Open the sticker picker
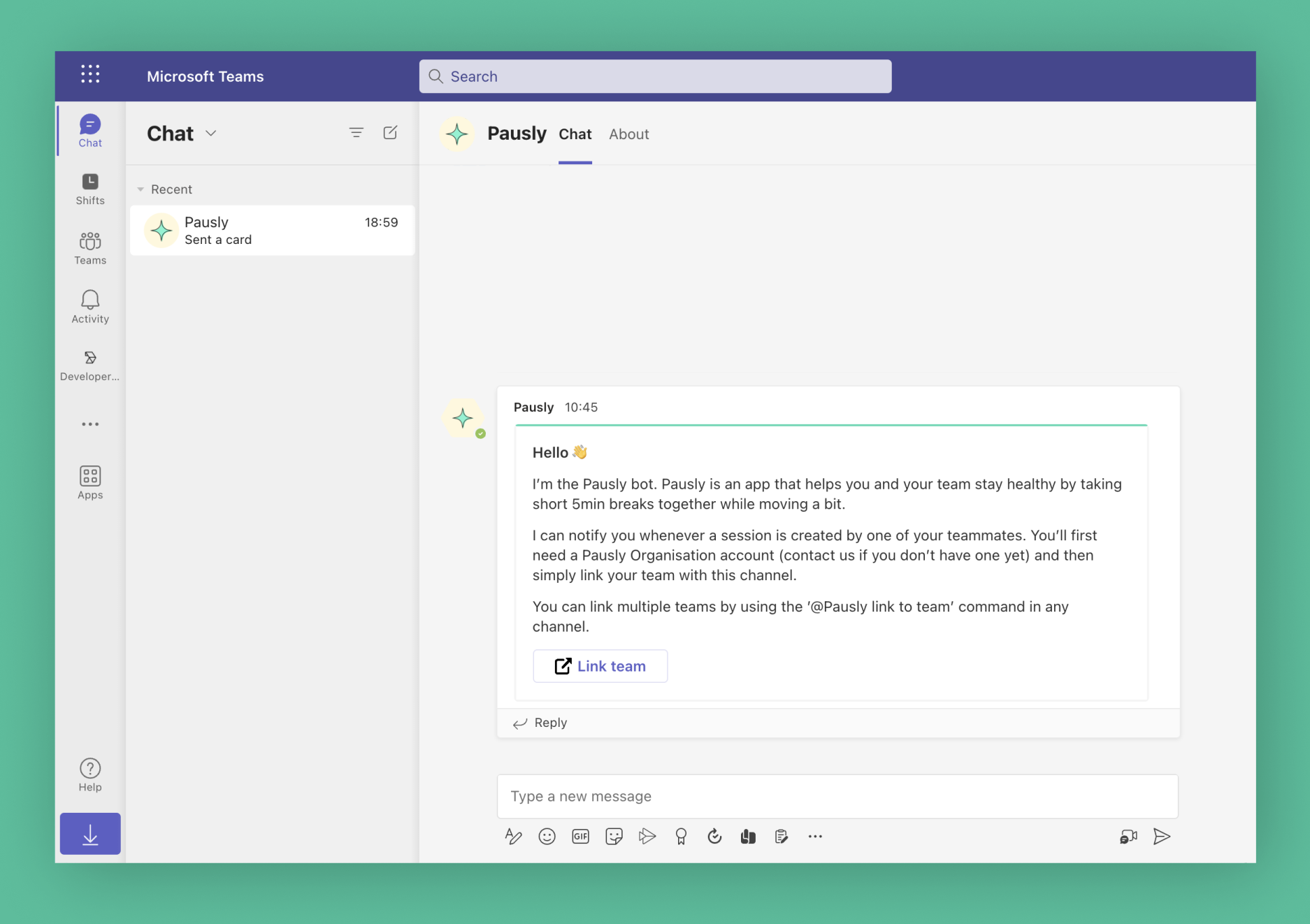The width and height of the screenshot is (1310, 924). coord(614,837)
